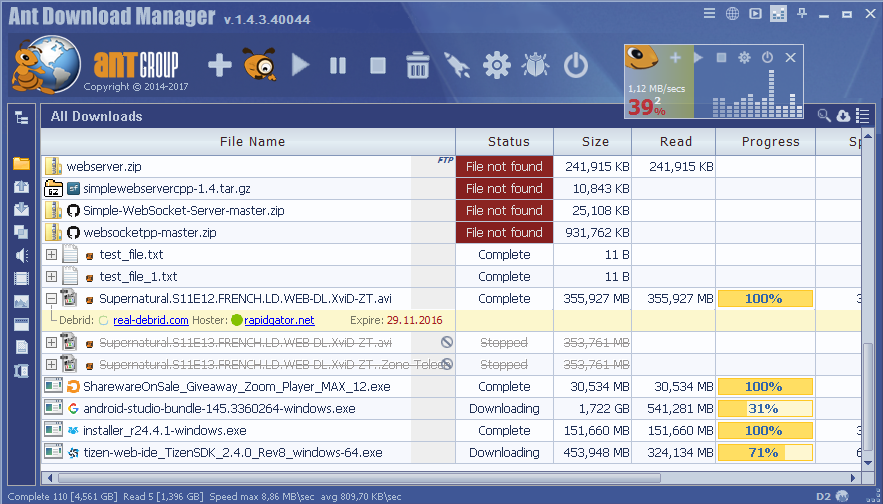The width and height of the screenshot is (883, 504).
Task: Select the documents sidebar category
Action: (21, 347)
